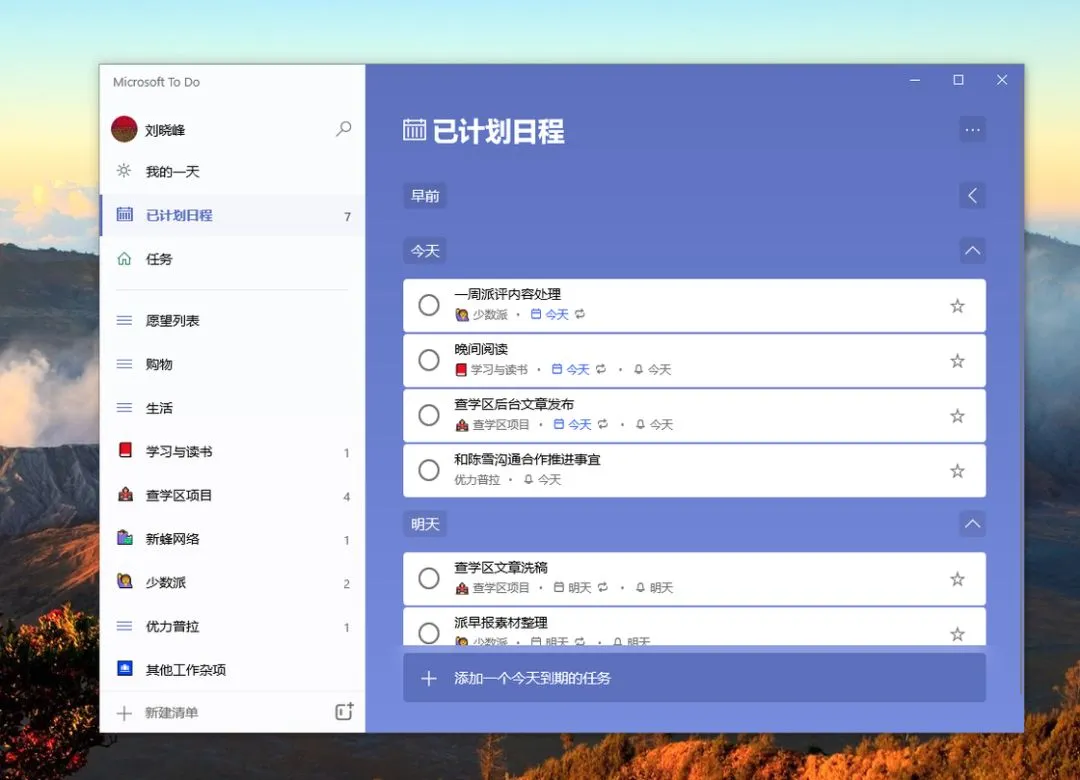The height and width of the screenshot is (780, 1080).
Task: Mark 派早报素材整理 as done
Action: pyautogui.click(x=428, y=633)
